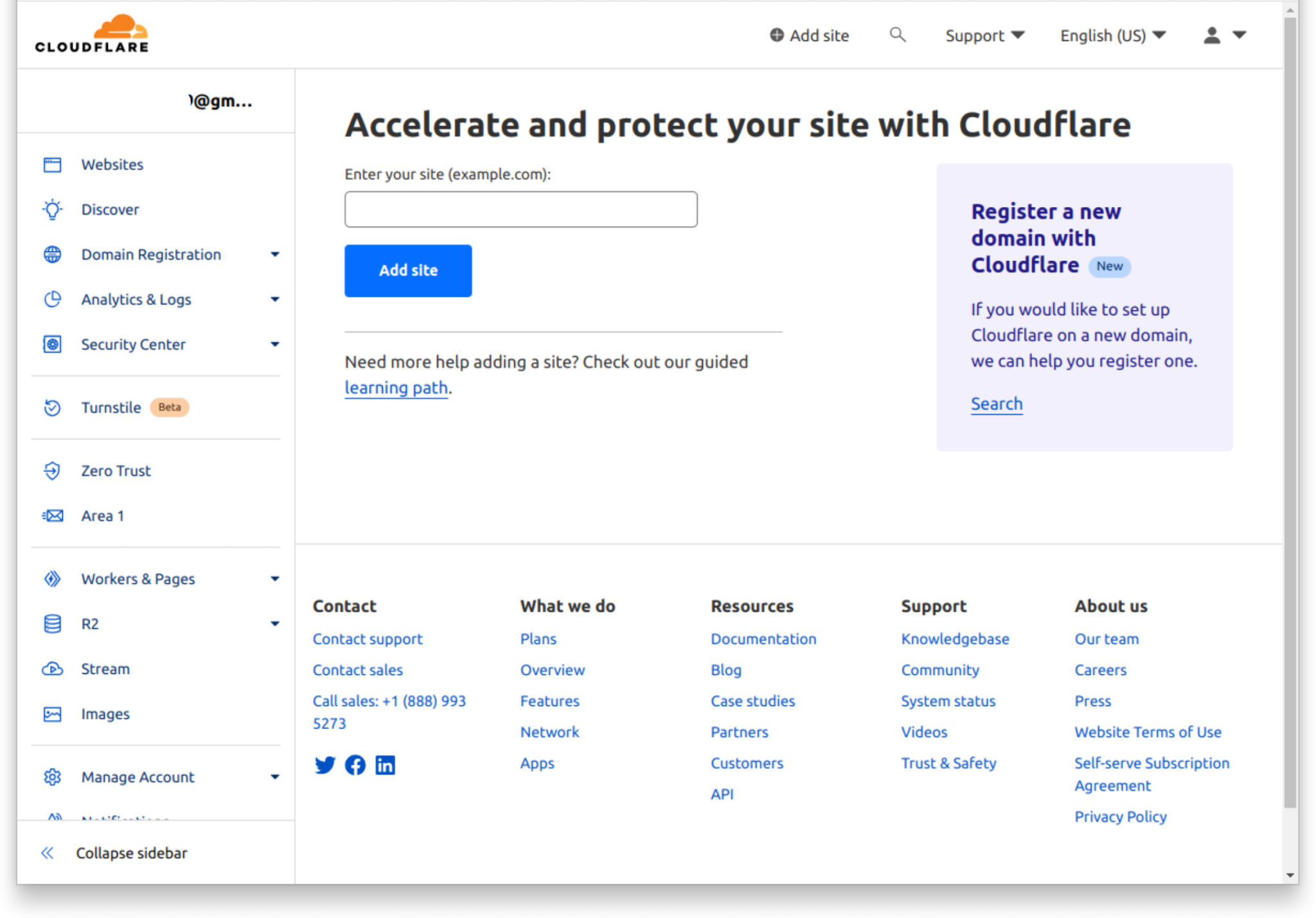Open the Facebook icon in the footer
Image resolution: width=1316 pixels, height=918 pixels.
(x=355, y=764)
